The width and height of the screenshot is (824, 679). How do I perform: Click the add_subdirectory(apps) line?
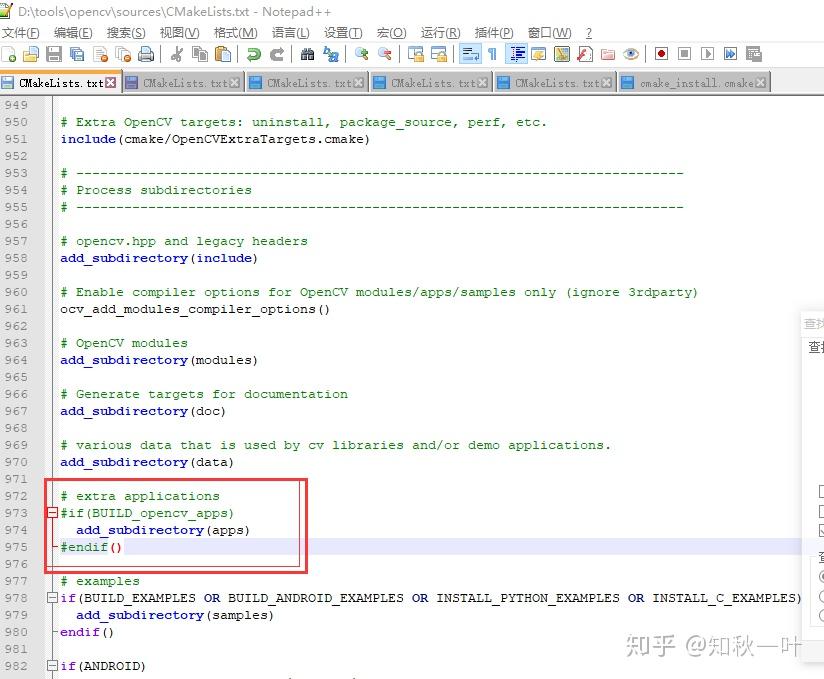click(x=163, y=530)
